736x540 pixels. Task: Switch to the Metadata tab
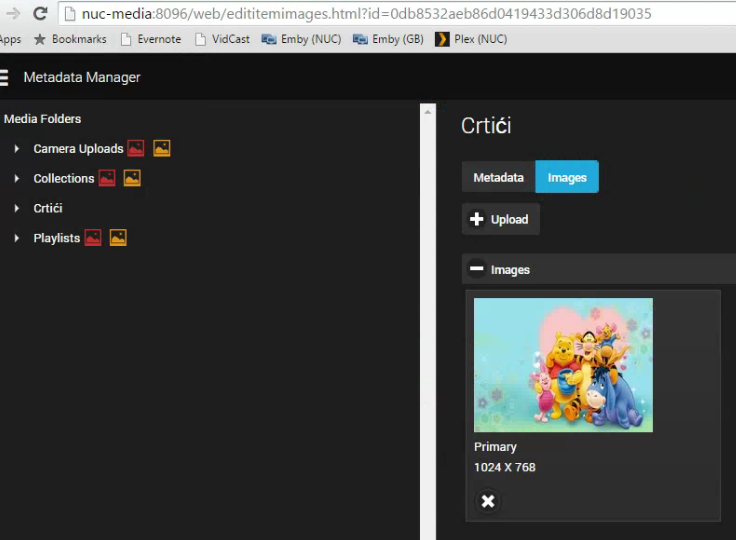click(x=498, y=177)
